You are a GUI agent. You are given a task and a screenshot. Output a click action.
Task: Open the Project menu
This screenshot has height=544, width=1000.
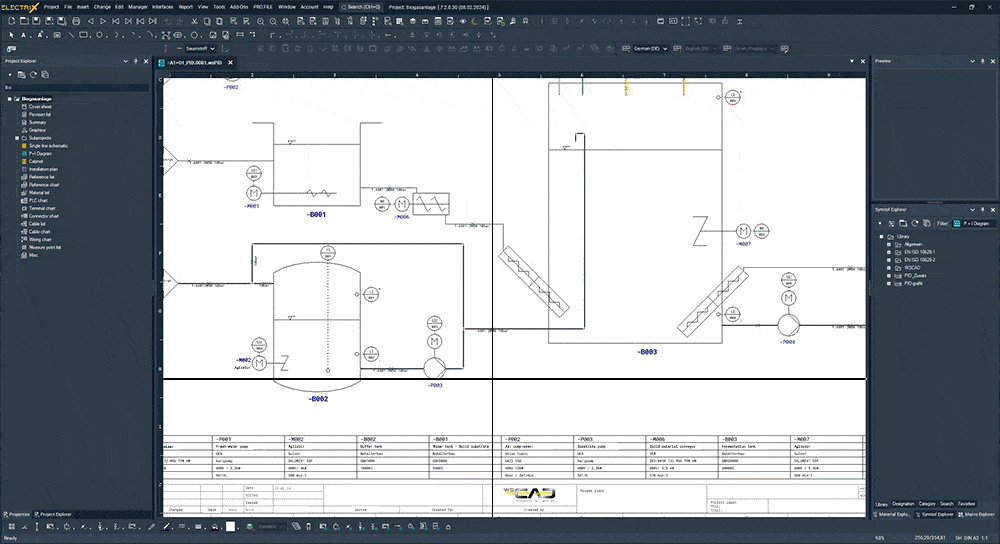tap(51, 7)
